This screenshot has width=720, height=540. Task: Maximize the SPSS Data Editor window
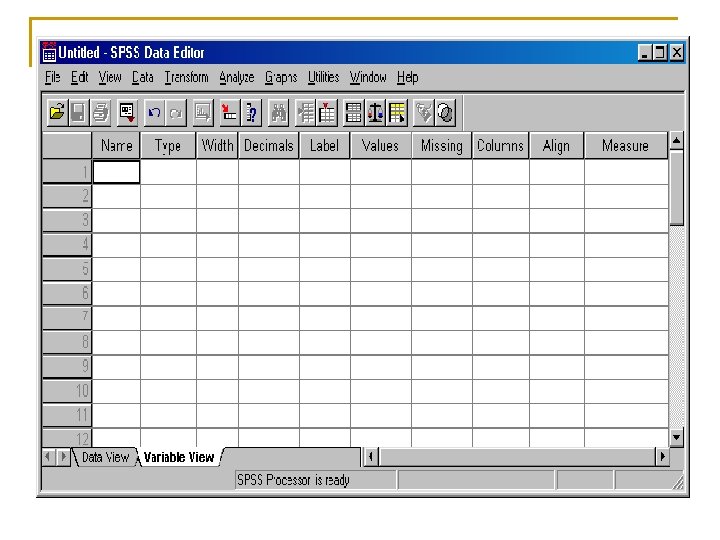660,53
